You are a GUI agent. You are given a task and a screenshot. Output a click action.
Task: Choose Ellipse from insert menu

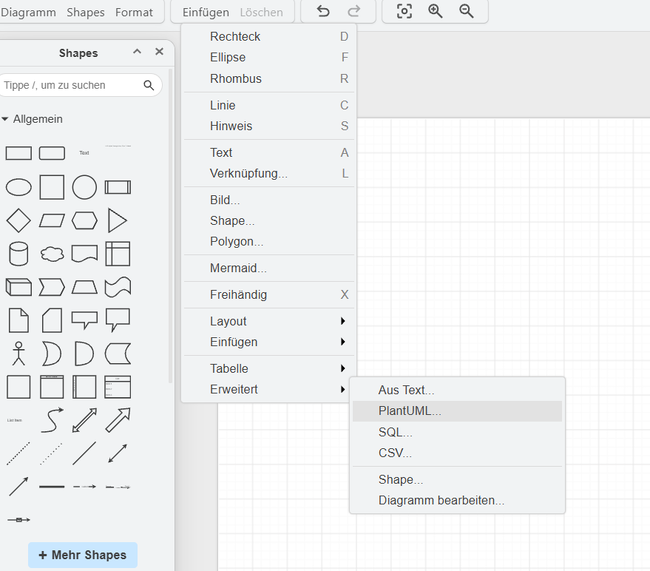[x=269, y=57]
